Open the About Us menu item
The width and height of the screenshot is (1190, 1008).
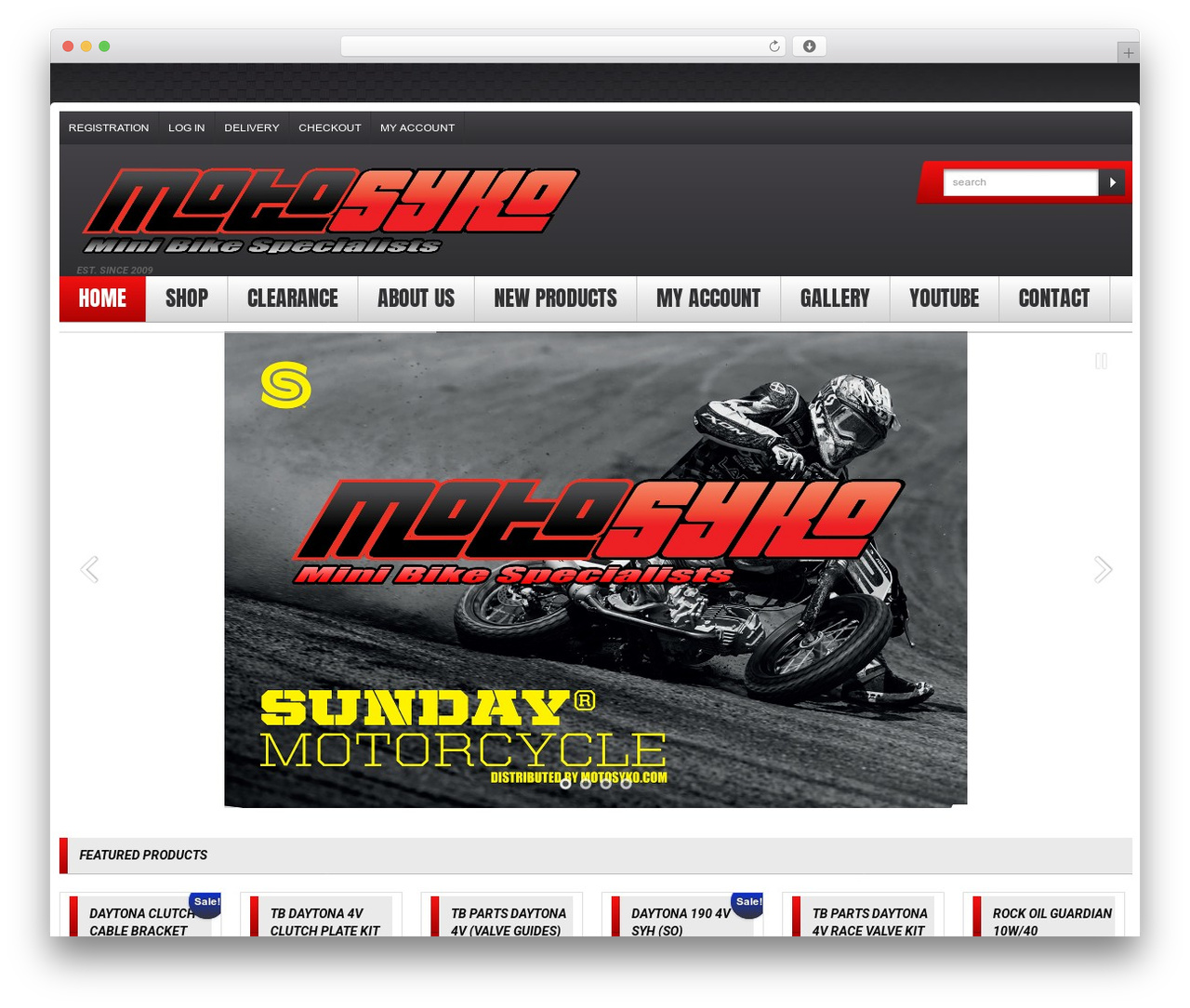tap(416, 298)
